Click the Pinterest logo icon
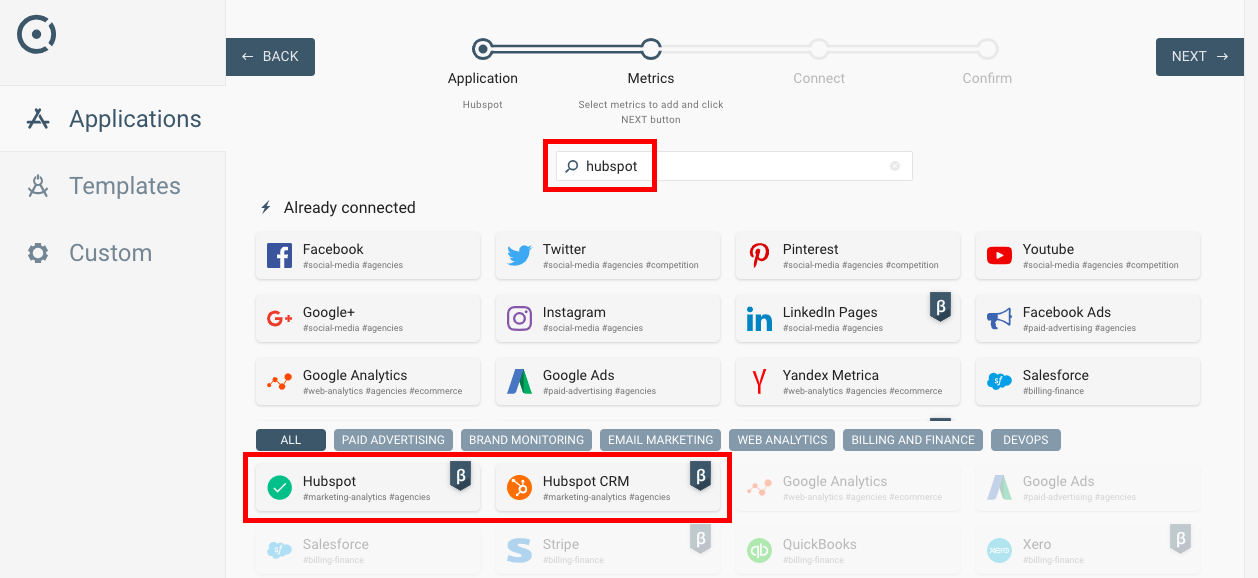 [x=759, y=256]
